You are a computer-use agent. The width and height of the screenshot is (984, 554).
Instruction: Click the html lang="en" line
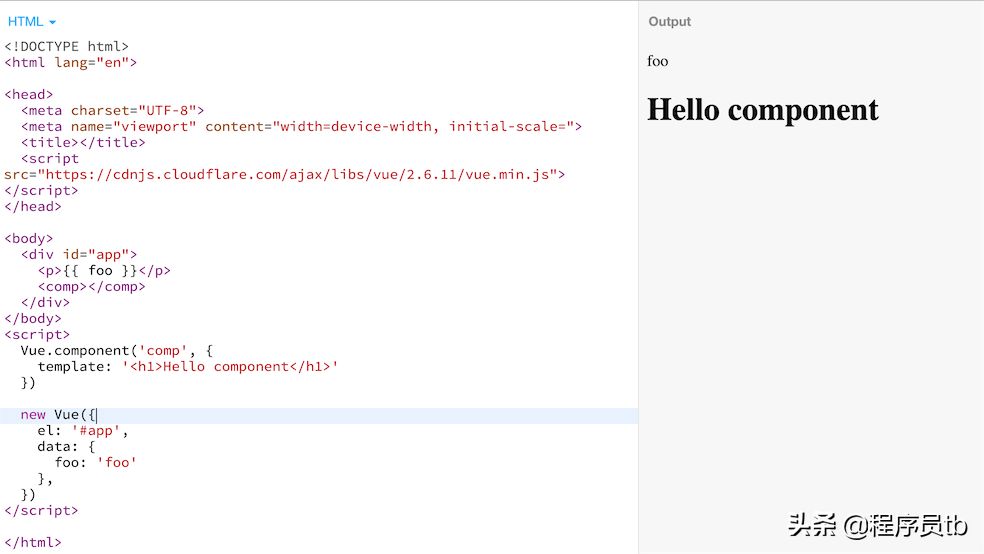click(71, 62)
